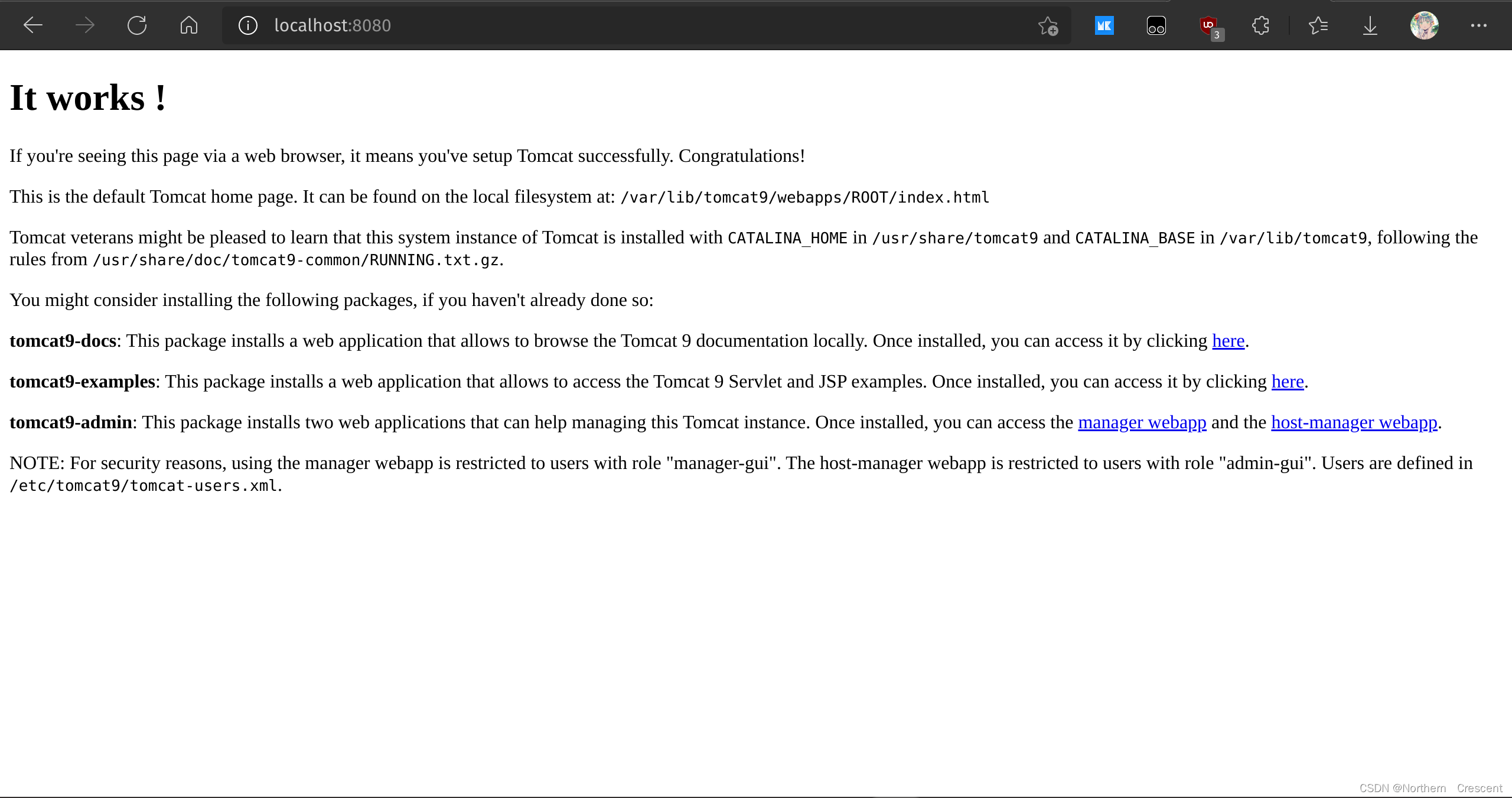The image size is (1512, 798).
Task: Open the blue MK extension icon
Action: point(1104,25)
